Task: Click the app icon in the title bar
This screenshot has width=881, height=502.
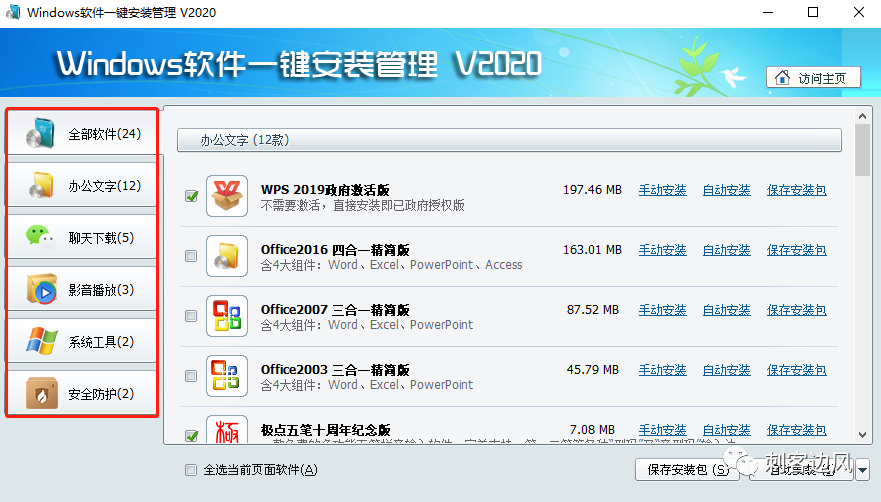Action: click(13, 12)
